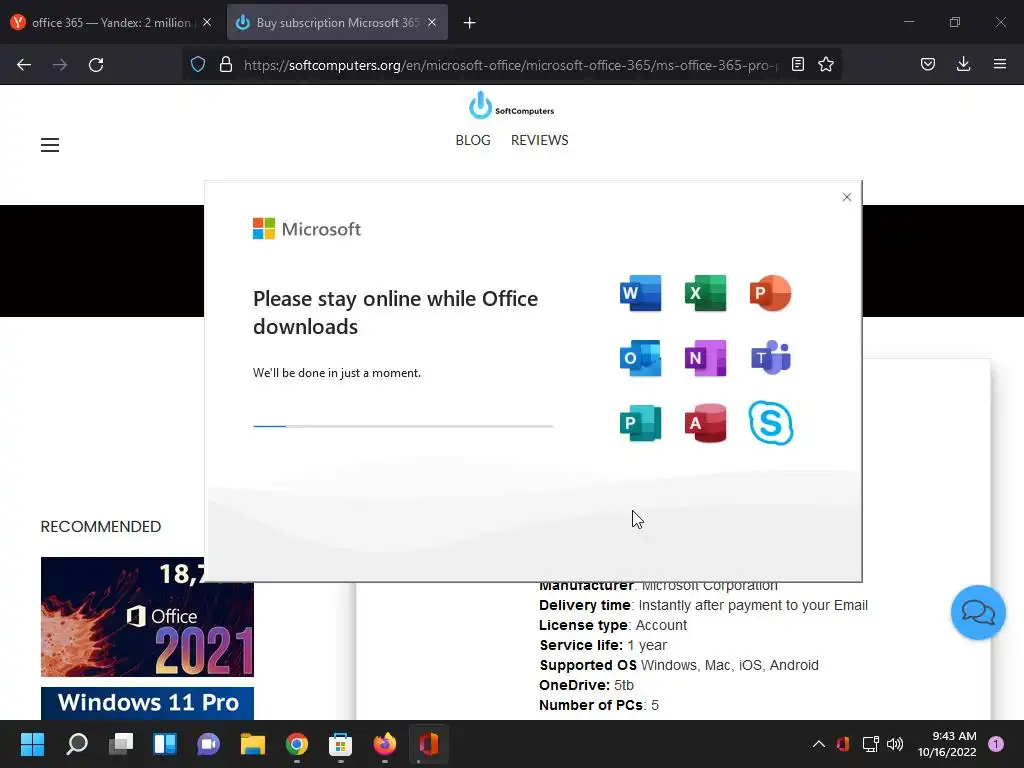The image size is (1024, 768).
Task: Open the Chat app on the taskbar
Action: (x=208, y=744)
